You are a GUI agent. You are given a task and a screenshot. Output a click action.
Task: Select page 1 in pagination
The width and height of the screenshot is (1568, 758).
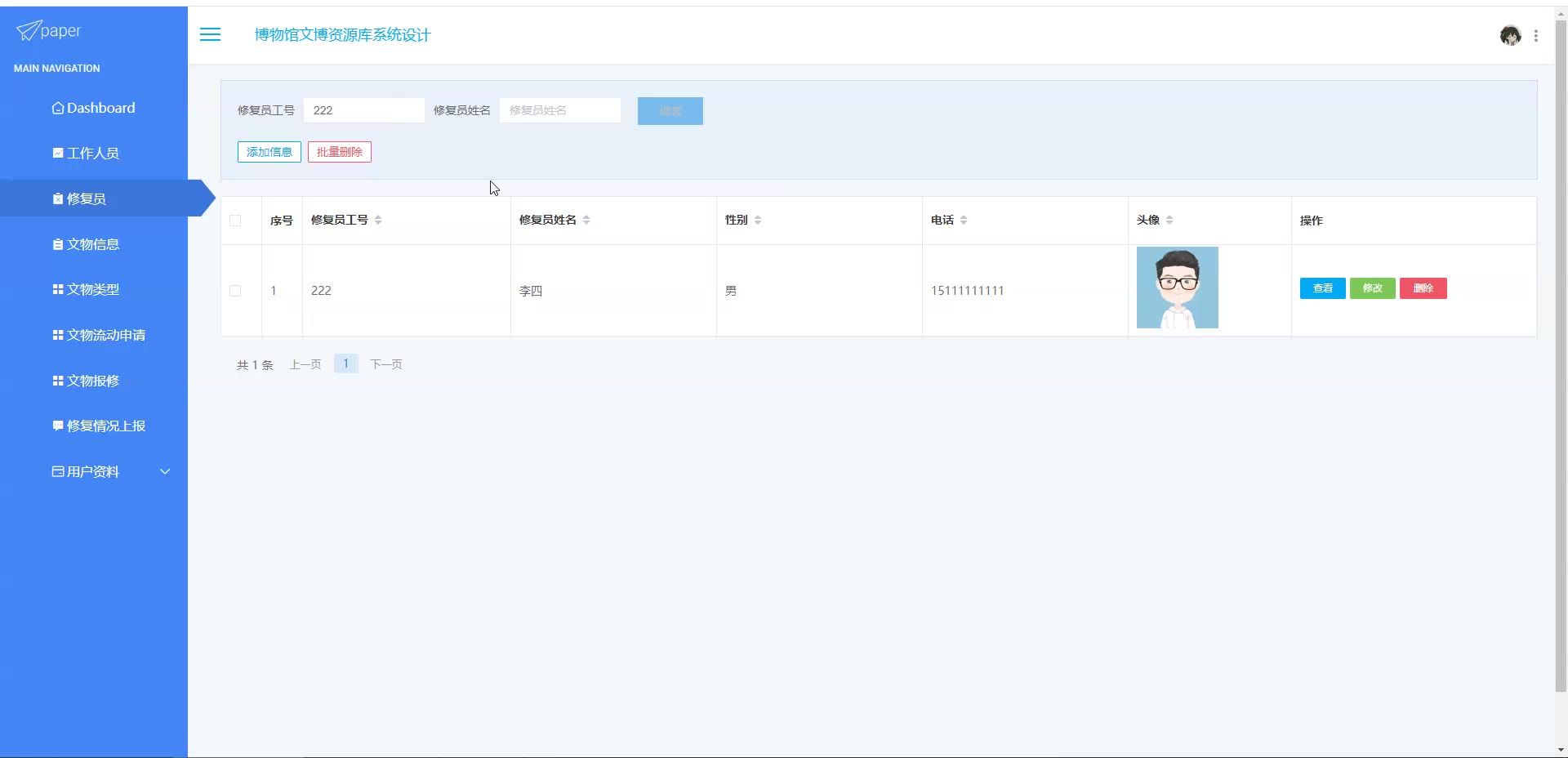[346, 363]
